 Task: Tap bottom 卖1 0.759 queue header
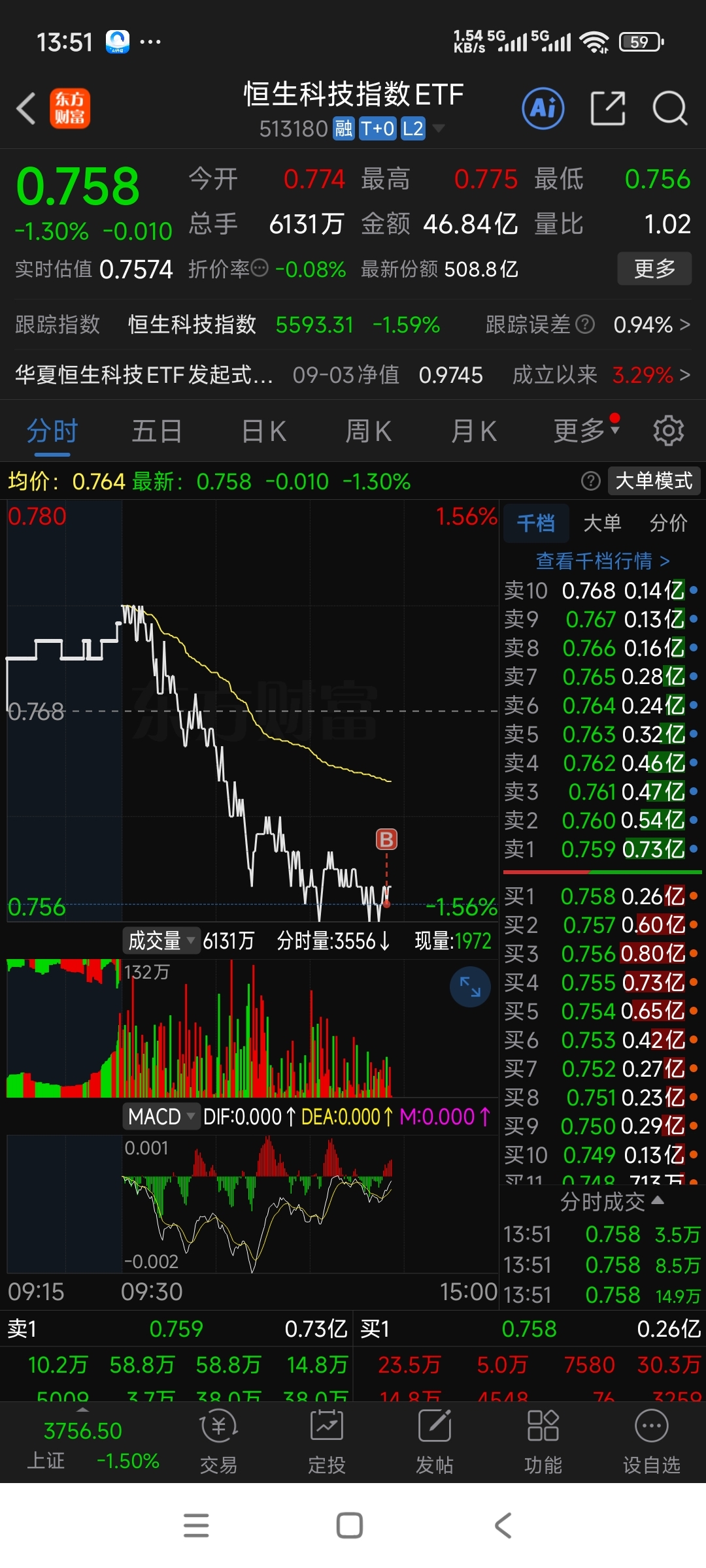(177, 1328)
